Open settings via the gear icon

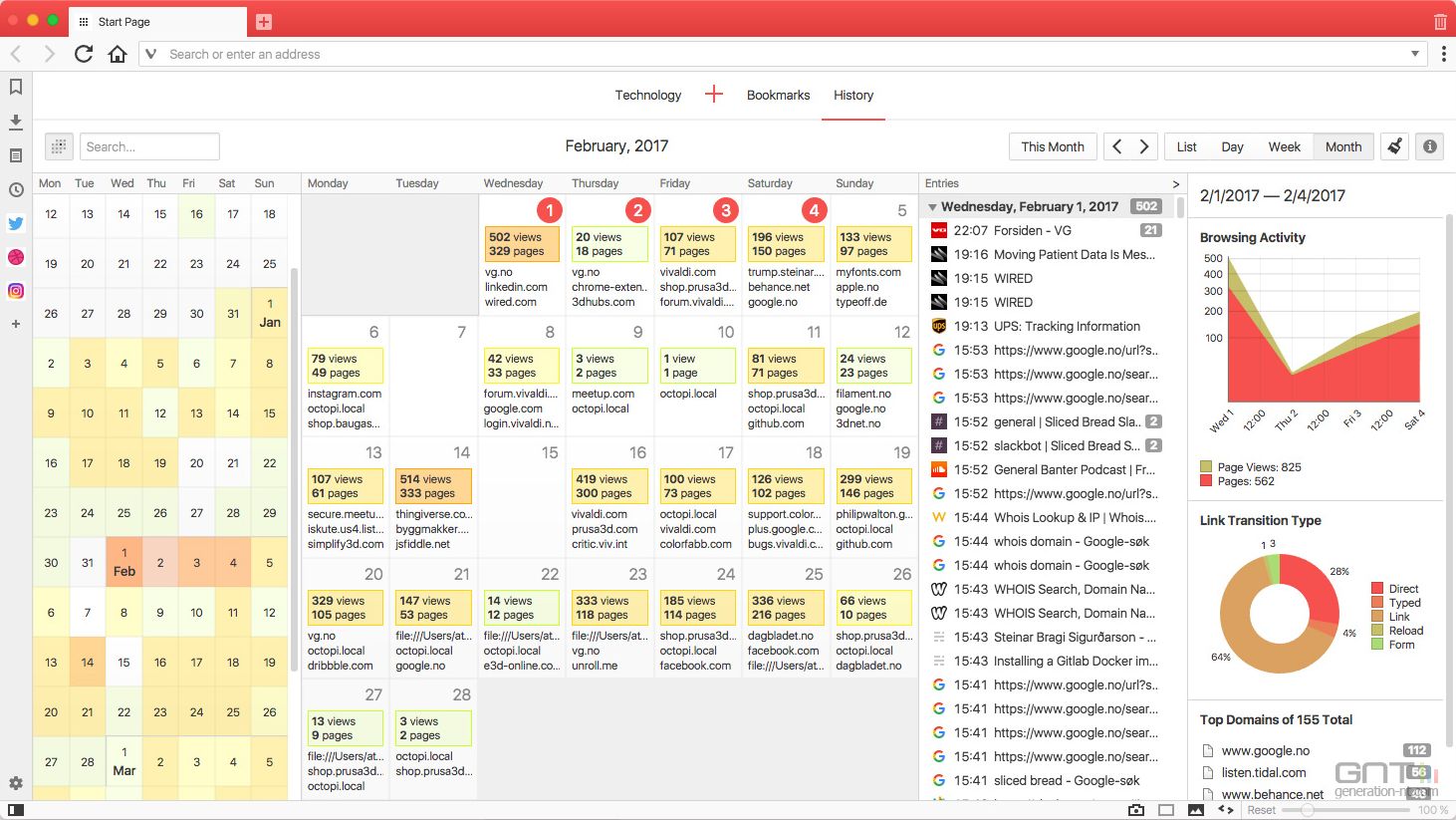click(16, 784)
